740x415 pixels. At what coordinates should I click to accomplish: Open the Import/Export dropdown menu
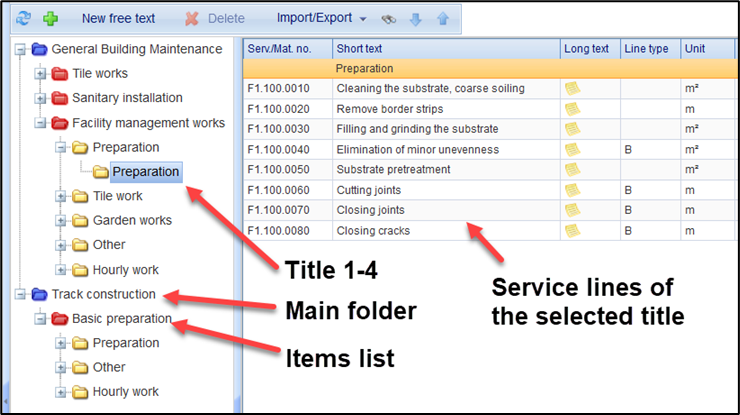(321, 18)
